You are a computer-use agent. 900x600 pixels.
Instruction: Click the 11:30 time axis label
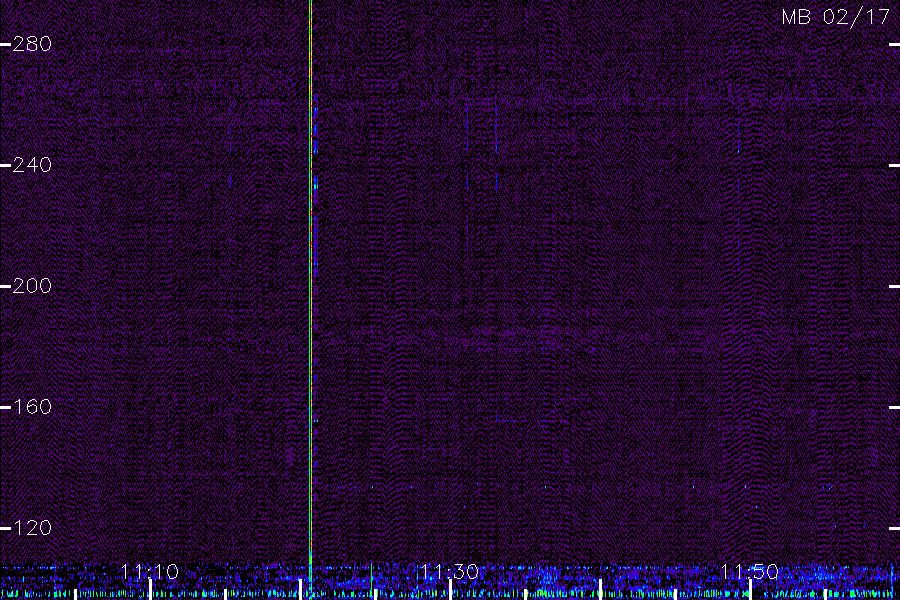449,572
